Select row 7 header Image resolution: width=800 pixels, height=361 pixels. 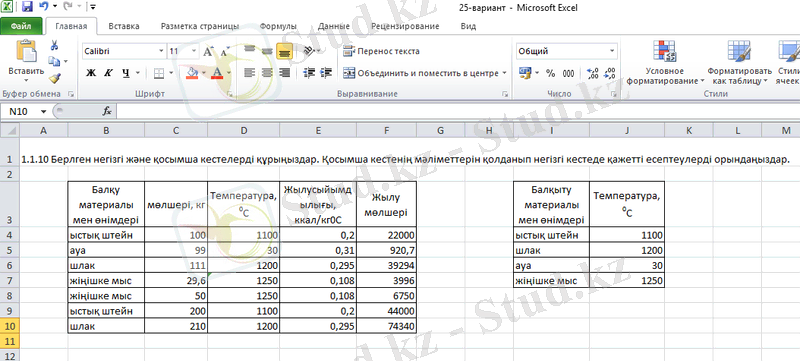pos(9,280)
